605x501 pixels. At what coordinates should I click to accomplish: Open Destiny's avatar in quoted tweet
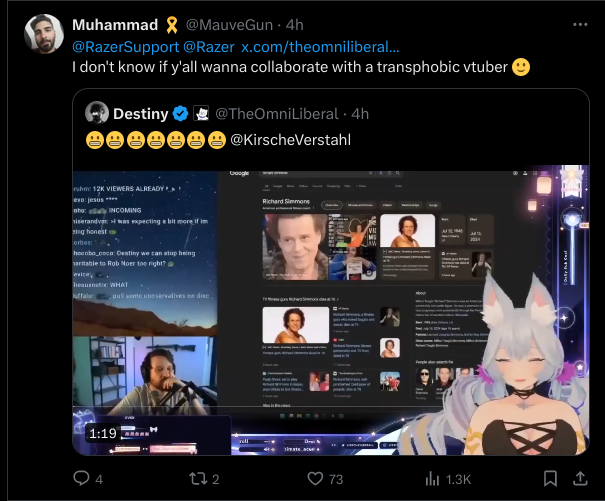click(x=96, y=113)
